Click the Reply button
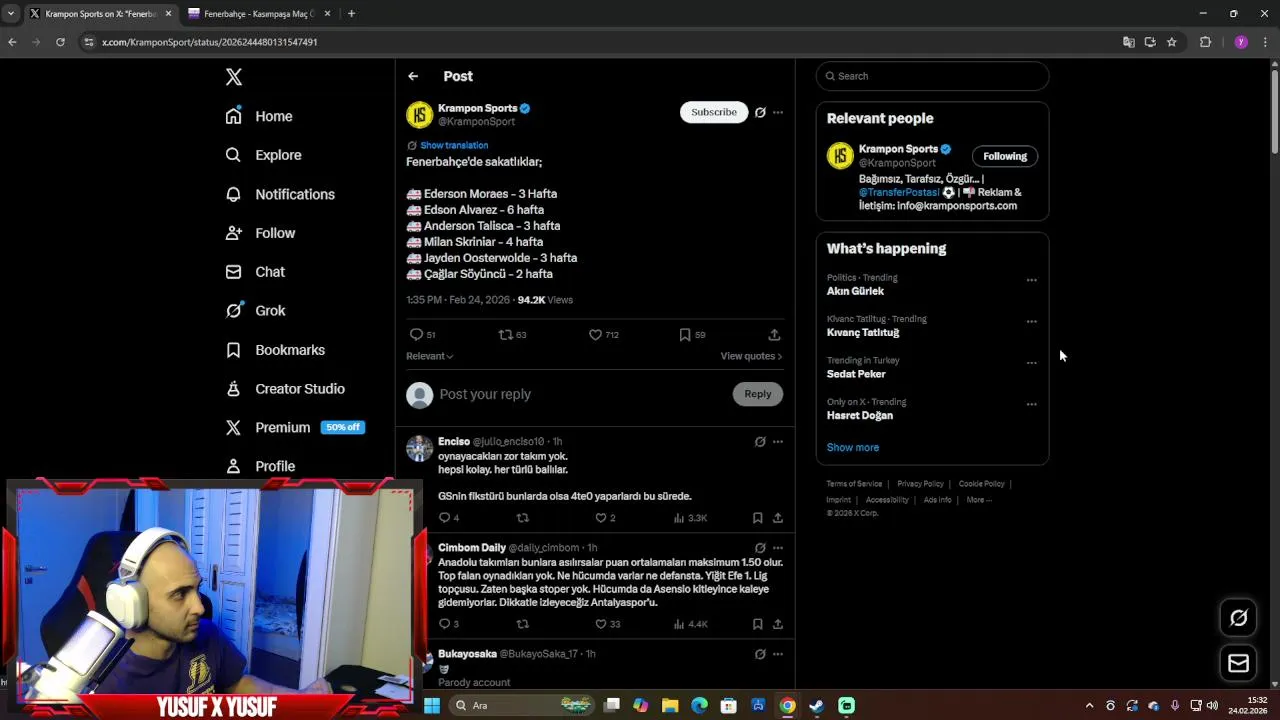The width and height of the screenshot is (1280, 720). pyautogui.click(x=758, y=394)
